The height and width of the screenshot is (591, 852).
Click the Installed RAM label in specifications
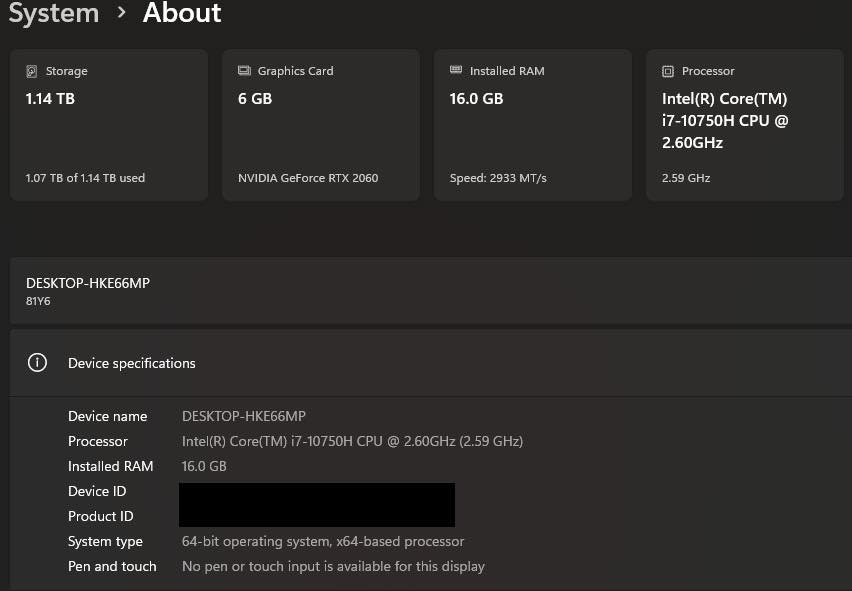111,466
